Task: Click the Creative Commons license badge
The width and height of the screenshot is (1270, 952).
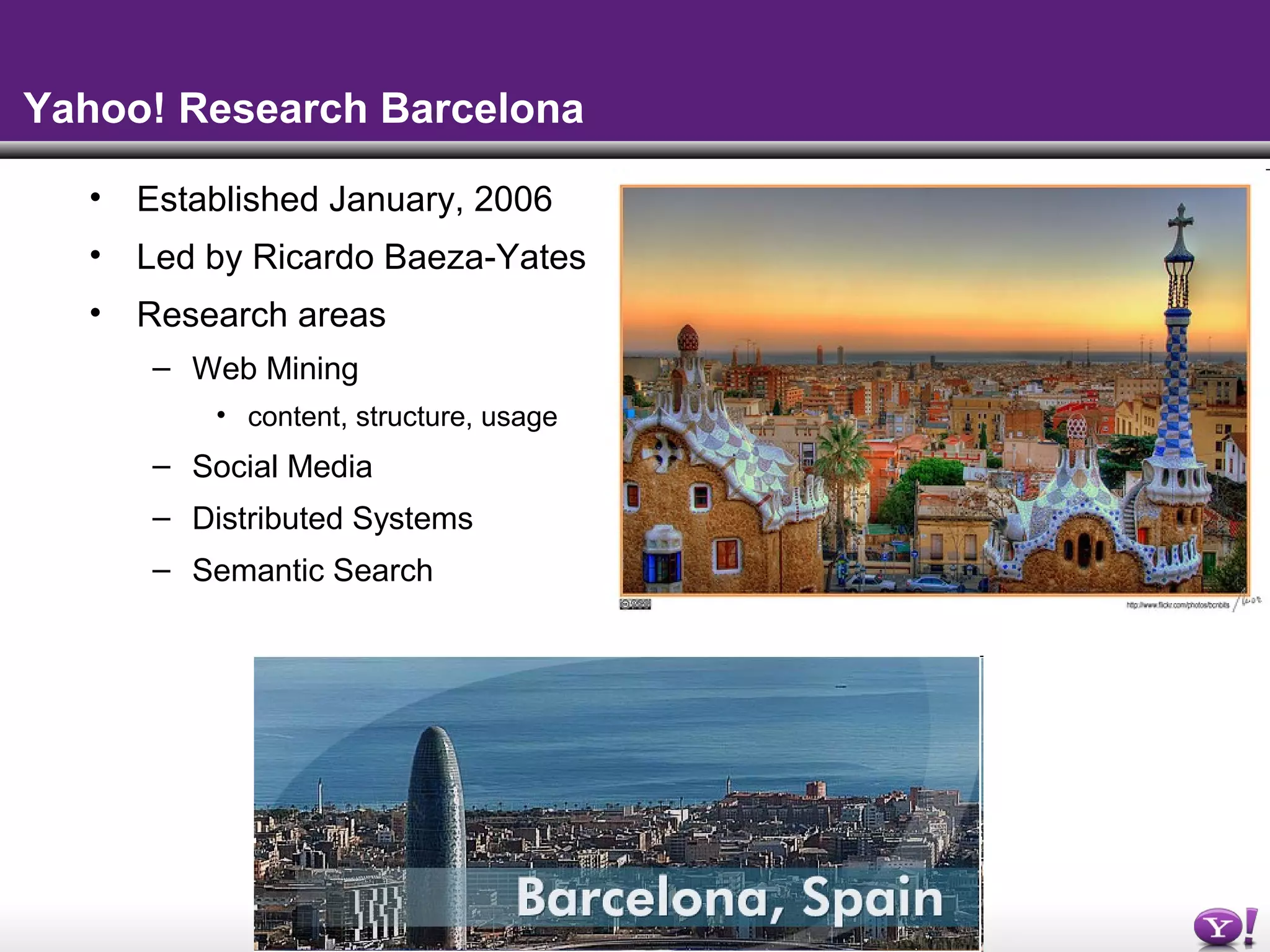Action: tap(635, 604)
